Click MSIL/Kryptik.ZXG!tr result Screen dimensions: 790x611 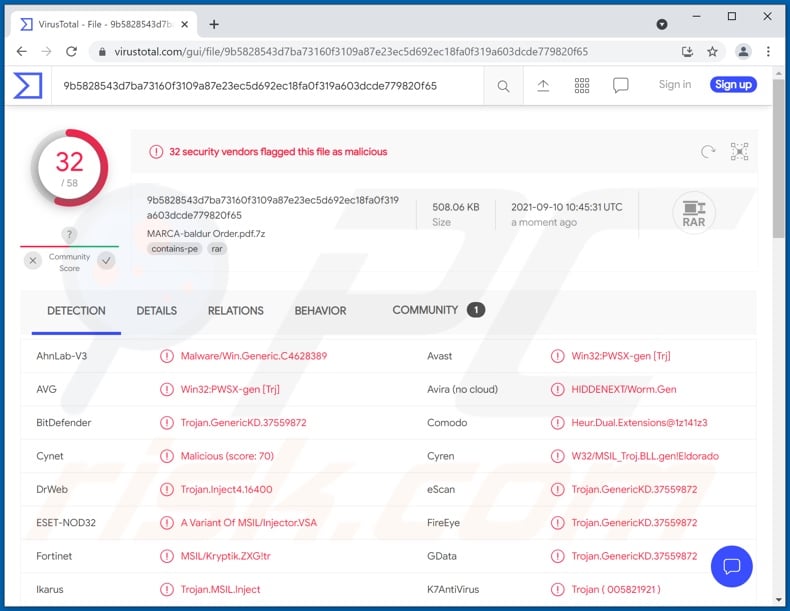(225, 556)
